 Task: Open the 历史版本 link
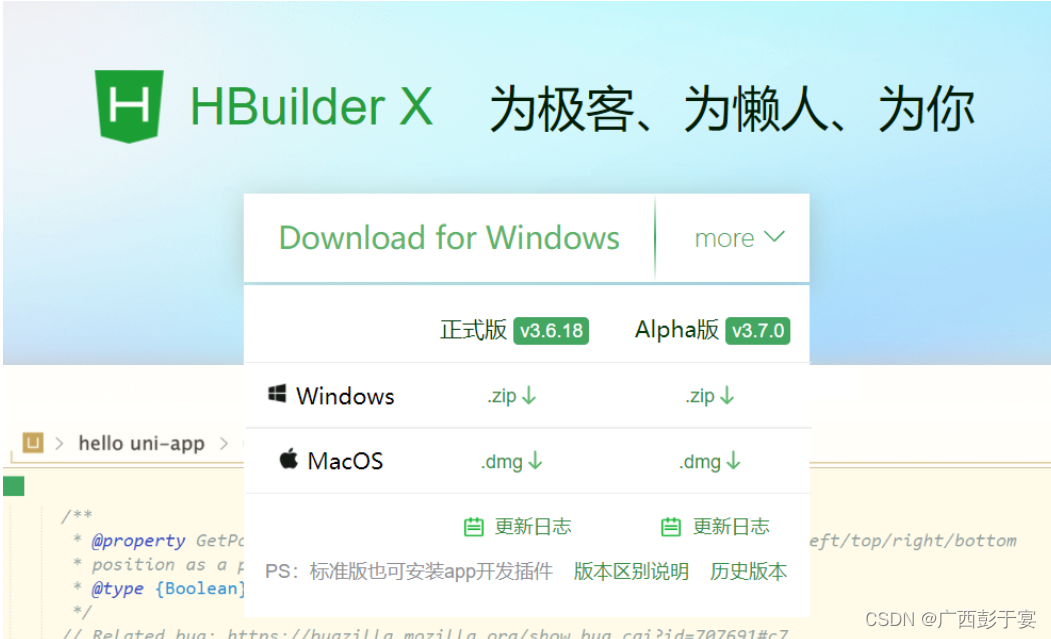tap(748, 571)
